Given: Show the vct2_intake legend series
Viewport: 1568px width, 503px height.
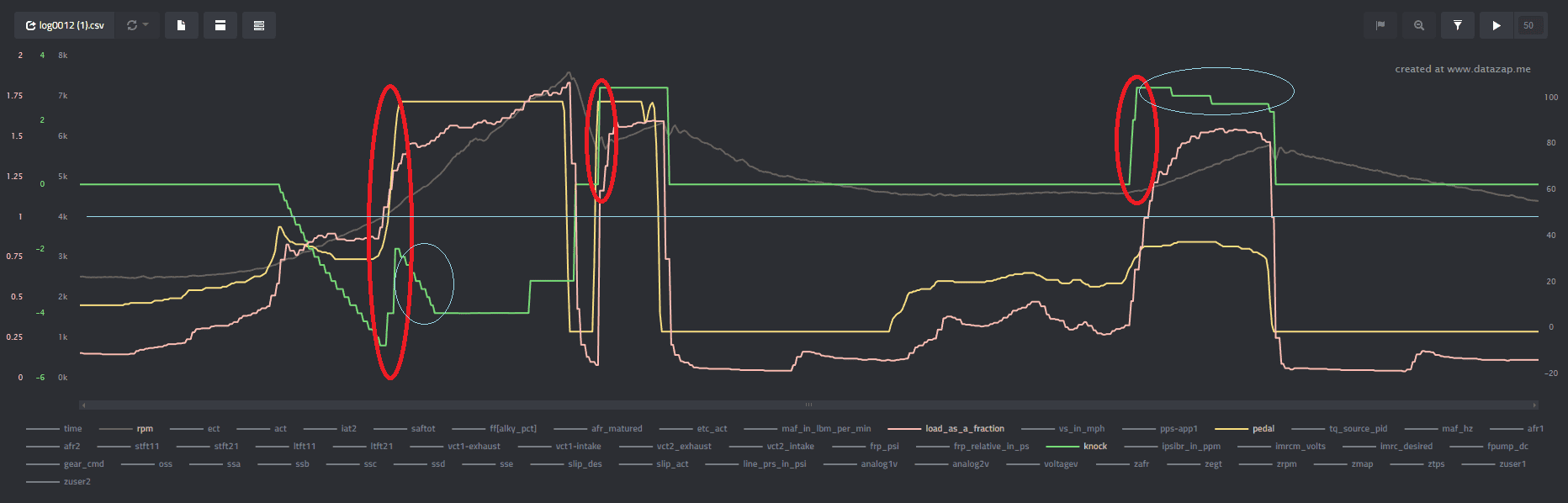Looking at the screenshot, I should pos(772,447).
